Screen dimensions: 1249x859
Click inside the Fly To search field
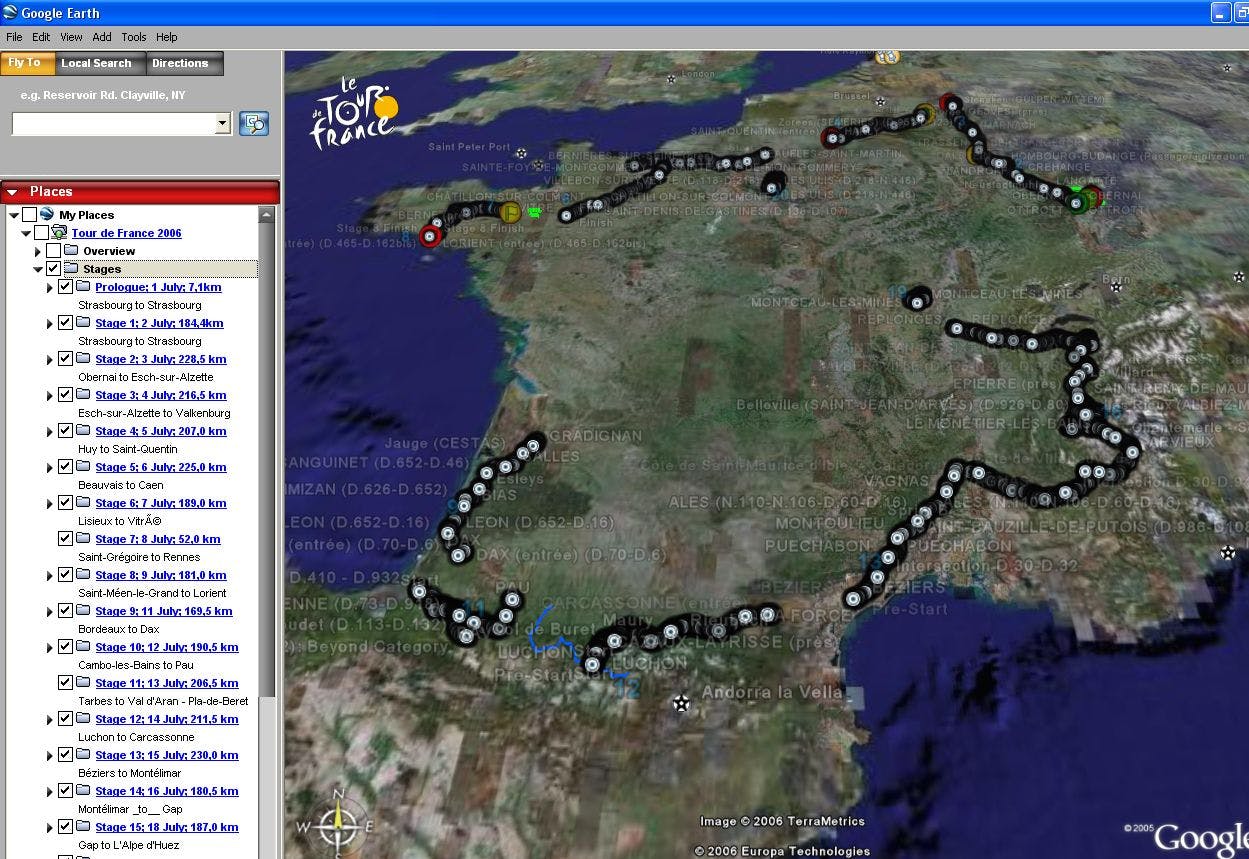click(x=115, y=123)
